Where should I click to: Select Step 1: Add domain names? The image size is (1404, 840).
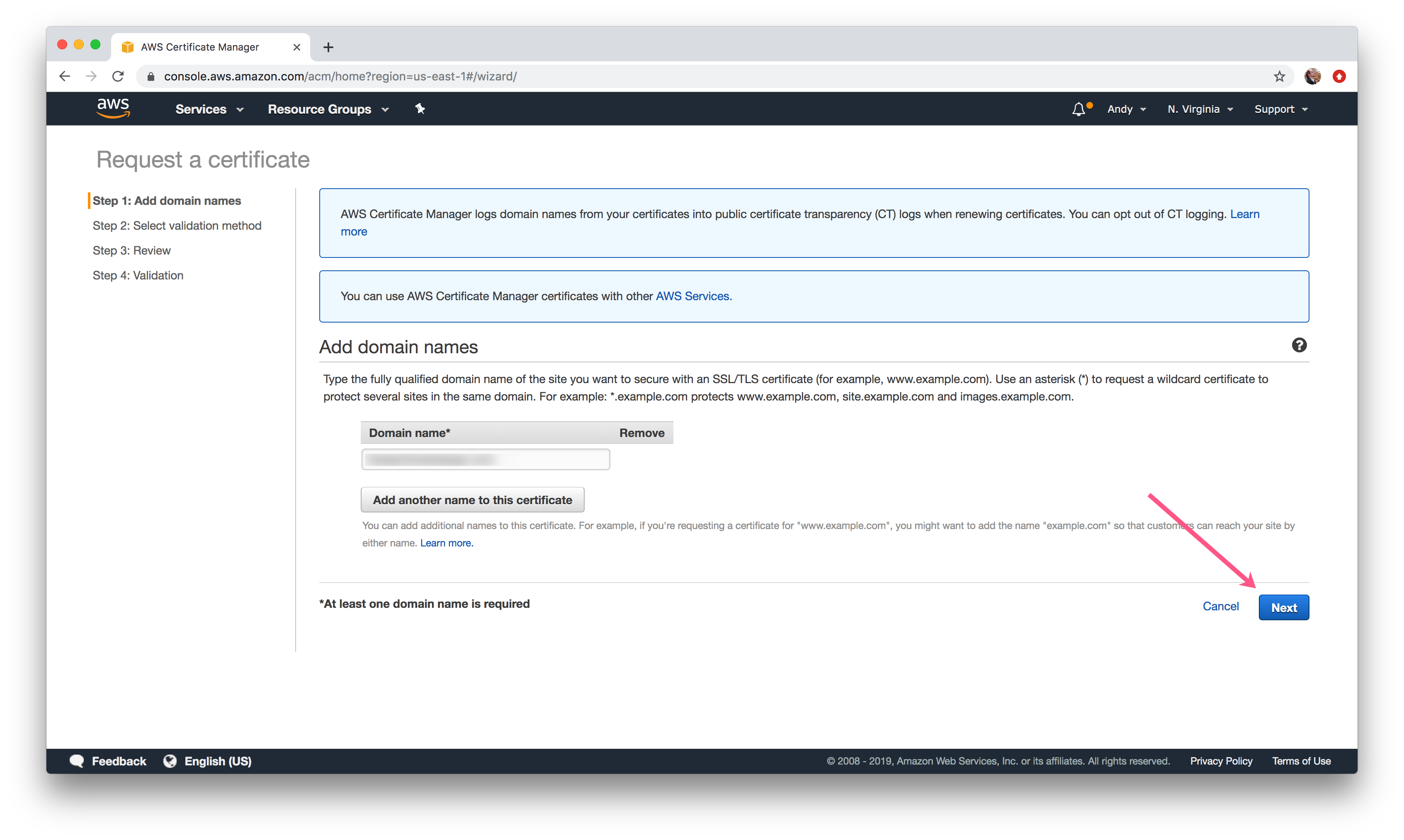(167, 201)
